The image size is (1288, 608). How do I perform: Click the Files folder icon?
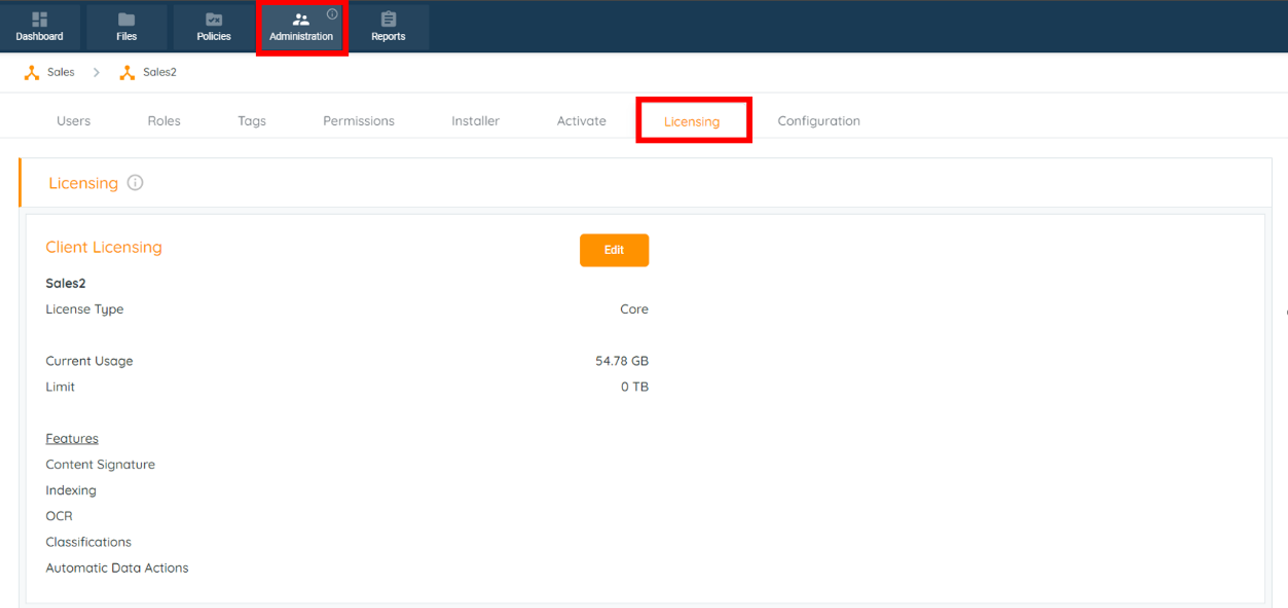tap(126, 20)
